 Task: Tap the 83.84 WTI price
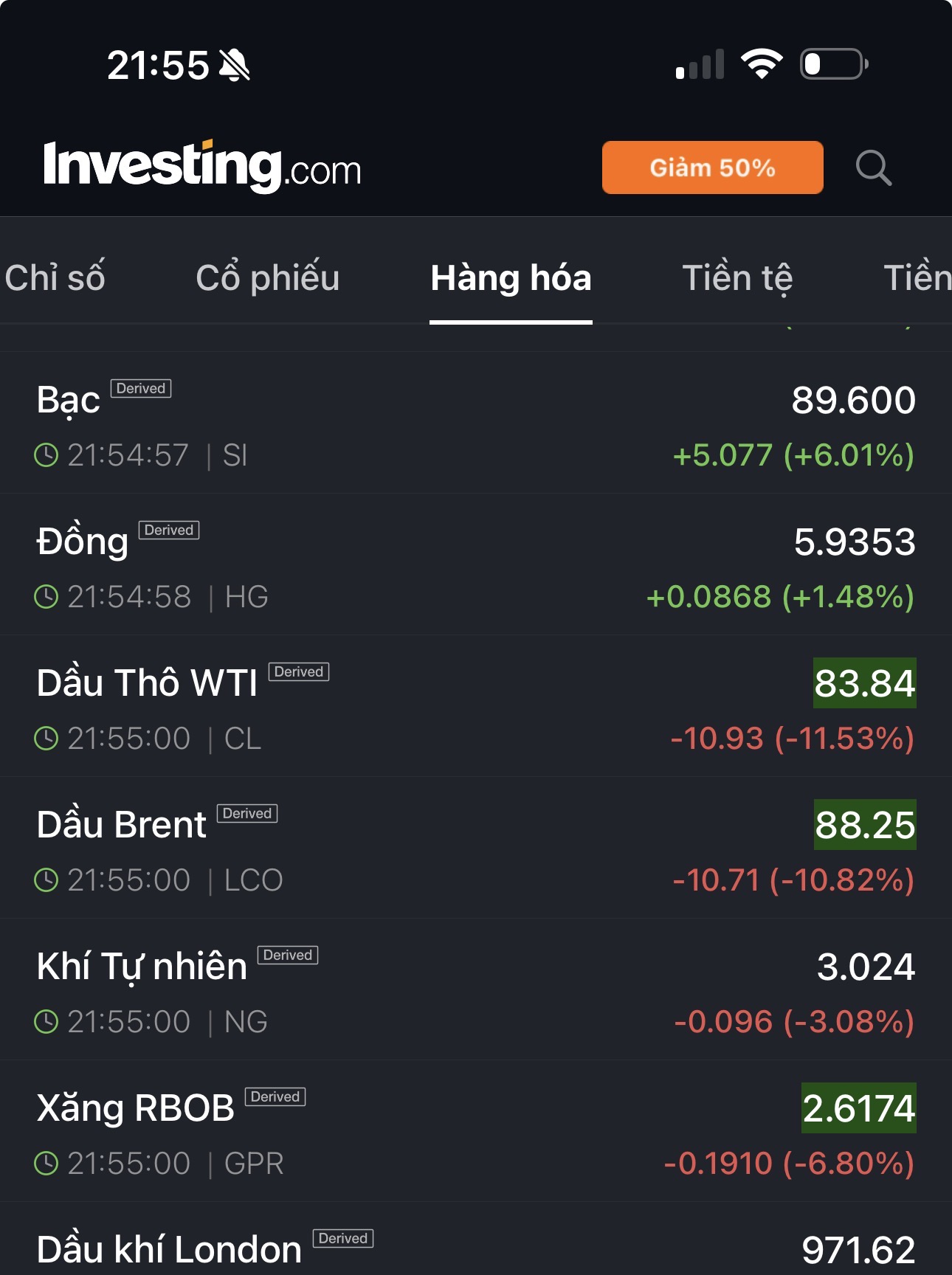[x=864, y=683]
